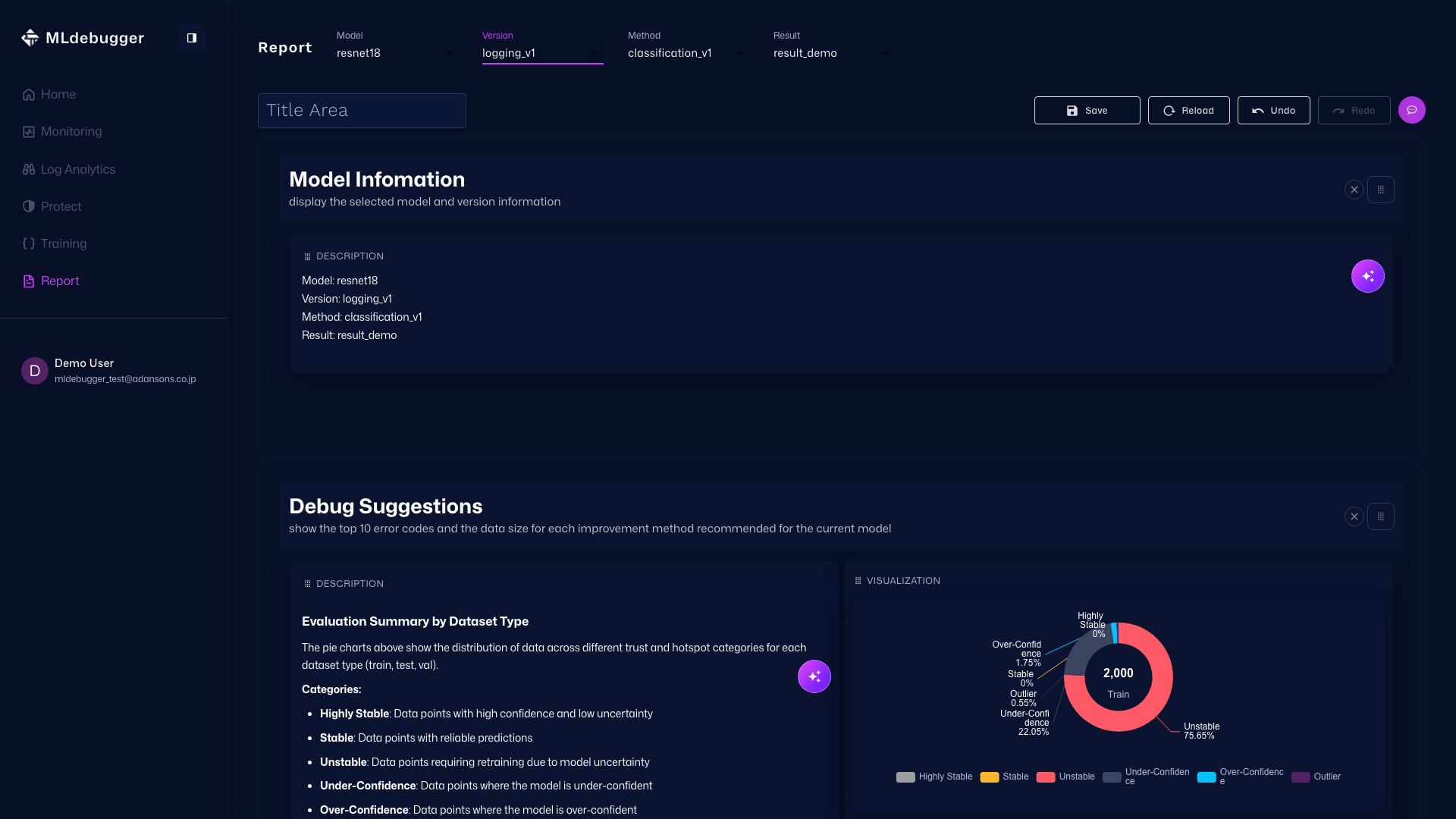
Task: Toggle Unstable legend swatch in the pie chart
Action: point(1046,777)
